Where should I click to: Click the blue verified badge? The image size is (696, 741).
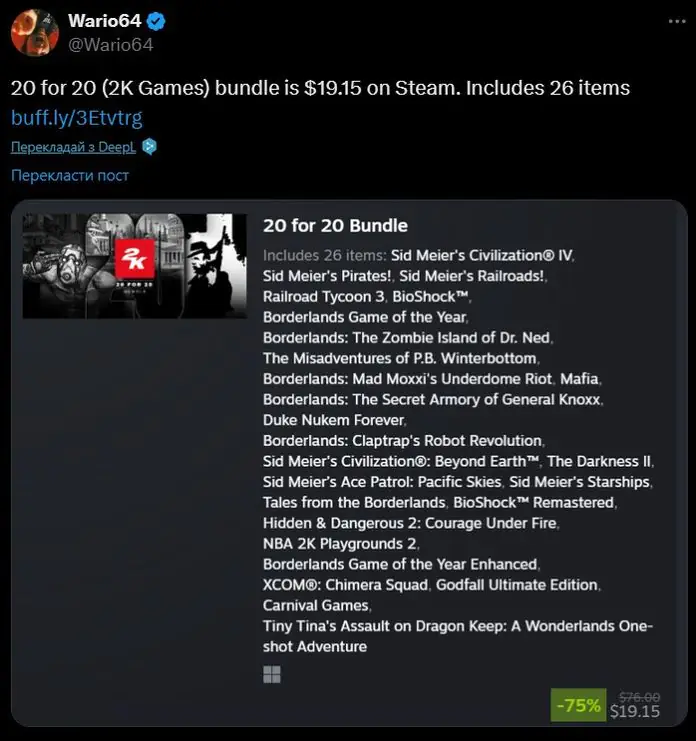(x=156, y=22)
